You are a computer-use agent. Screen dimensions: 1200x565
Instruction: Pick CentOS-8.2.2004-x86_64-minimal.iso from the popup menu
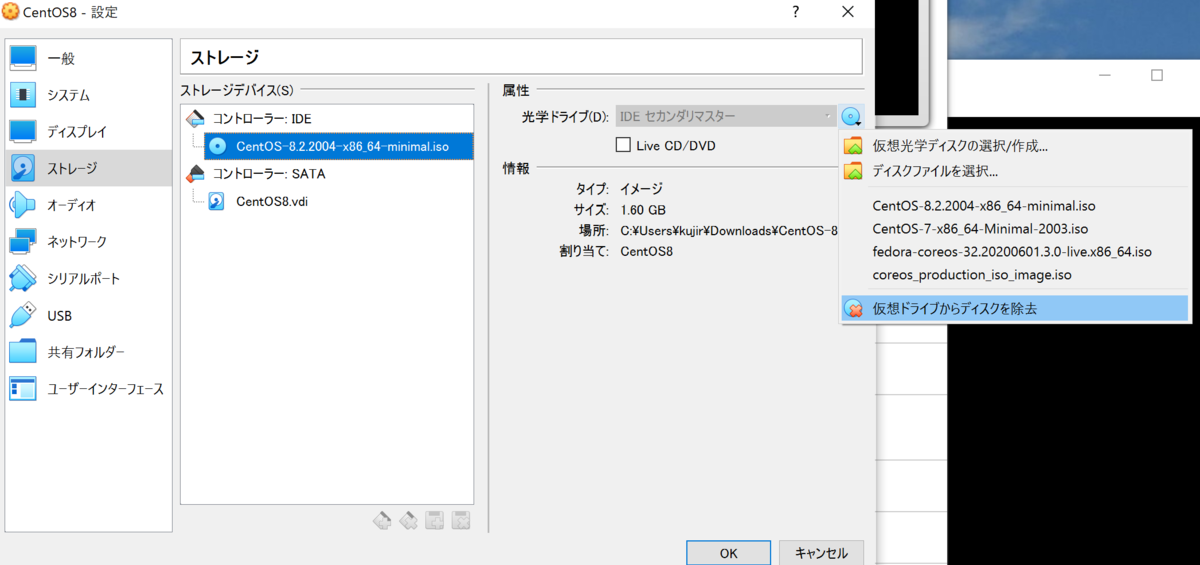[1015, 206]
